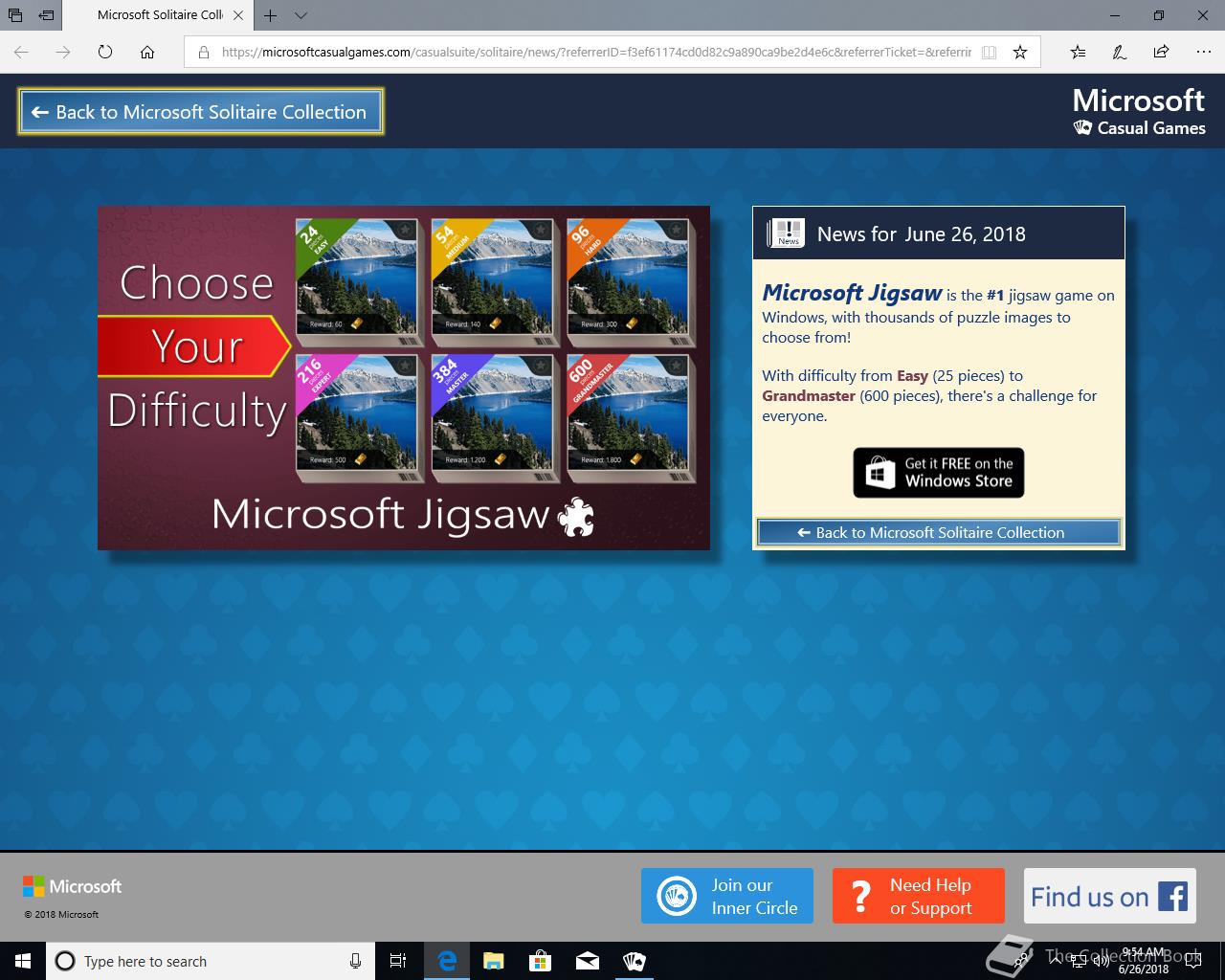This screenshot has width=1225, height=980.
Task: Click the Microsoft Casual Games logo
Action: [x=1139, y=112]
